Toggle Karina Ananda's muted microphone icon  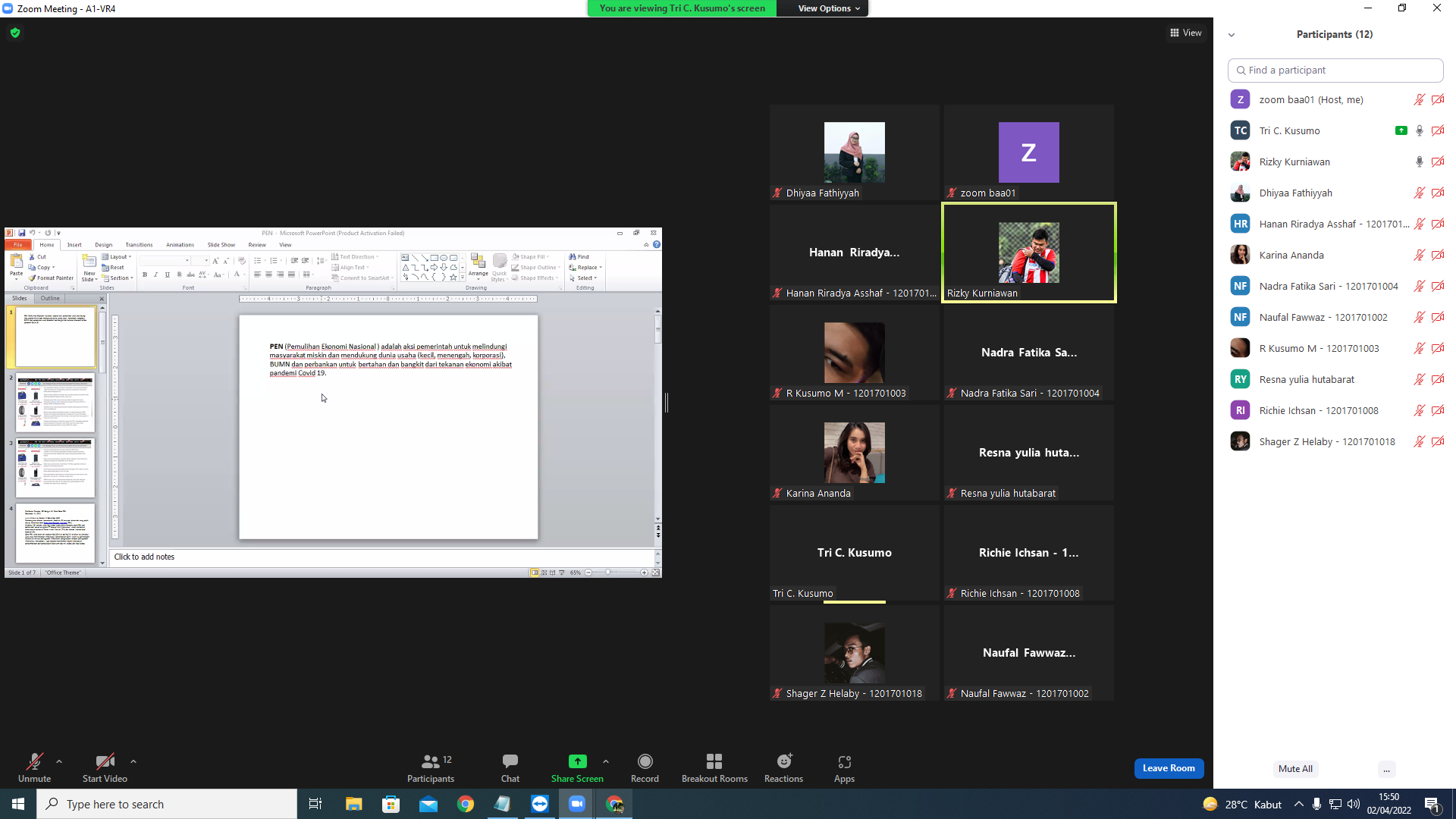[1419, 255]
